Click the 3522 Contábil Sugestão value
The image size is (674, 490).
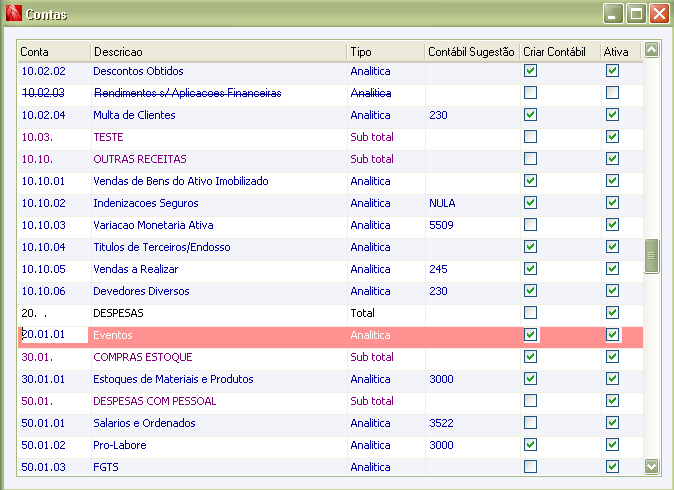441,423
